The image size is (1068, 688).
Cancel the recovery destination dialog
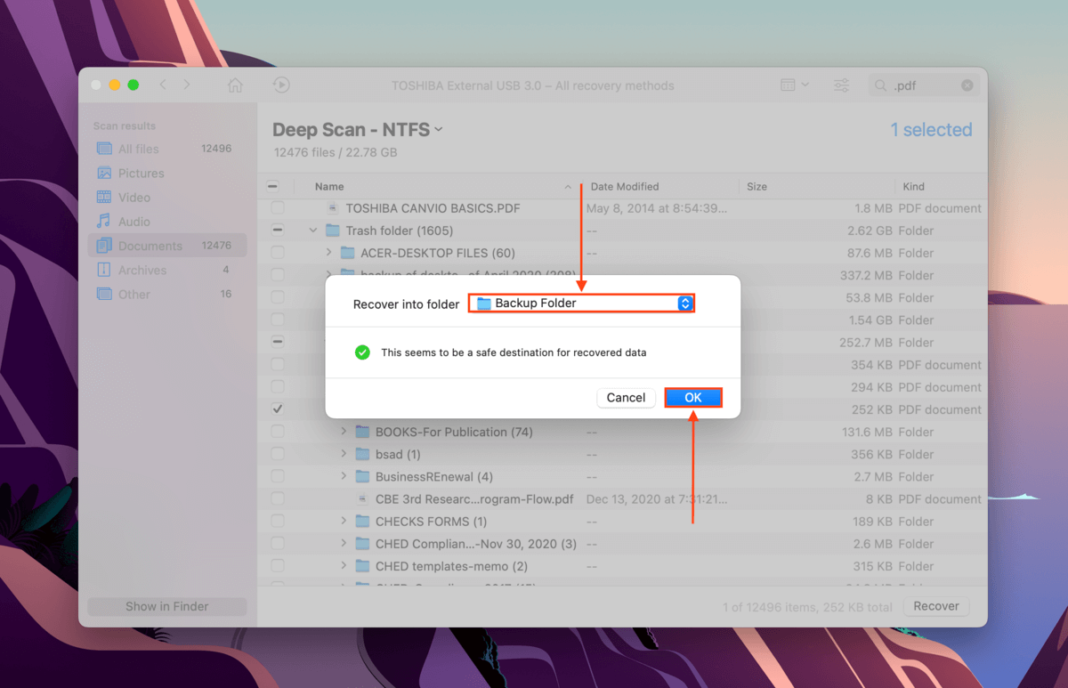pos(626,397)
